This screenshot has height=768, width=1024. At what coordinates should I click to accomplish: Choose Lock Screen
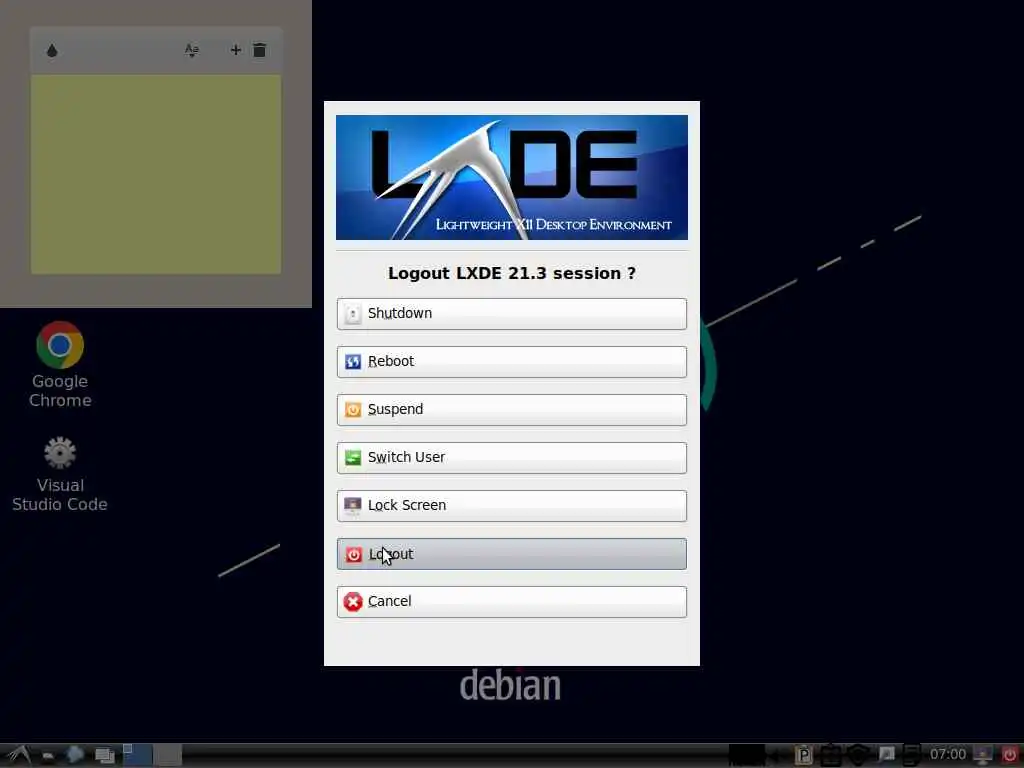pyautogui.click(x=511, y=505)
